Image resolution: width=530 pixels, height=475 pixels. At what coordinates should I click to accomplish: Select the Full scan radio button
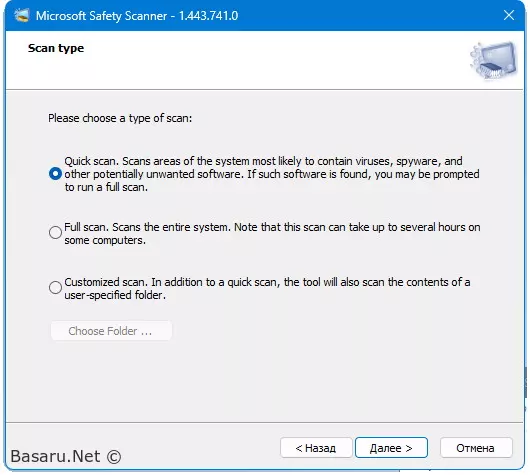tap(55, 233)
